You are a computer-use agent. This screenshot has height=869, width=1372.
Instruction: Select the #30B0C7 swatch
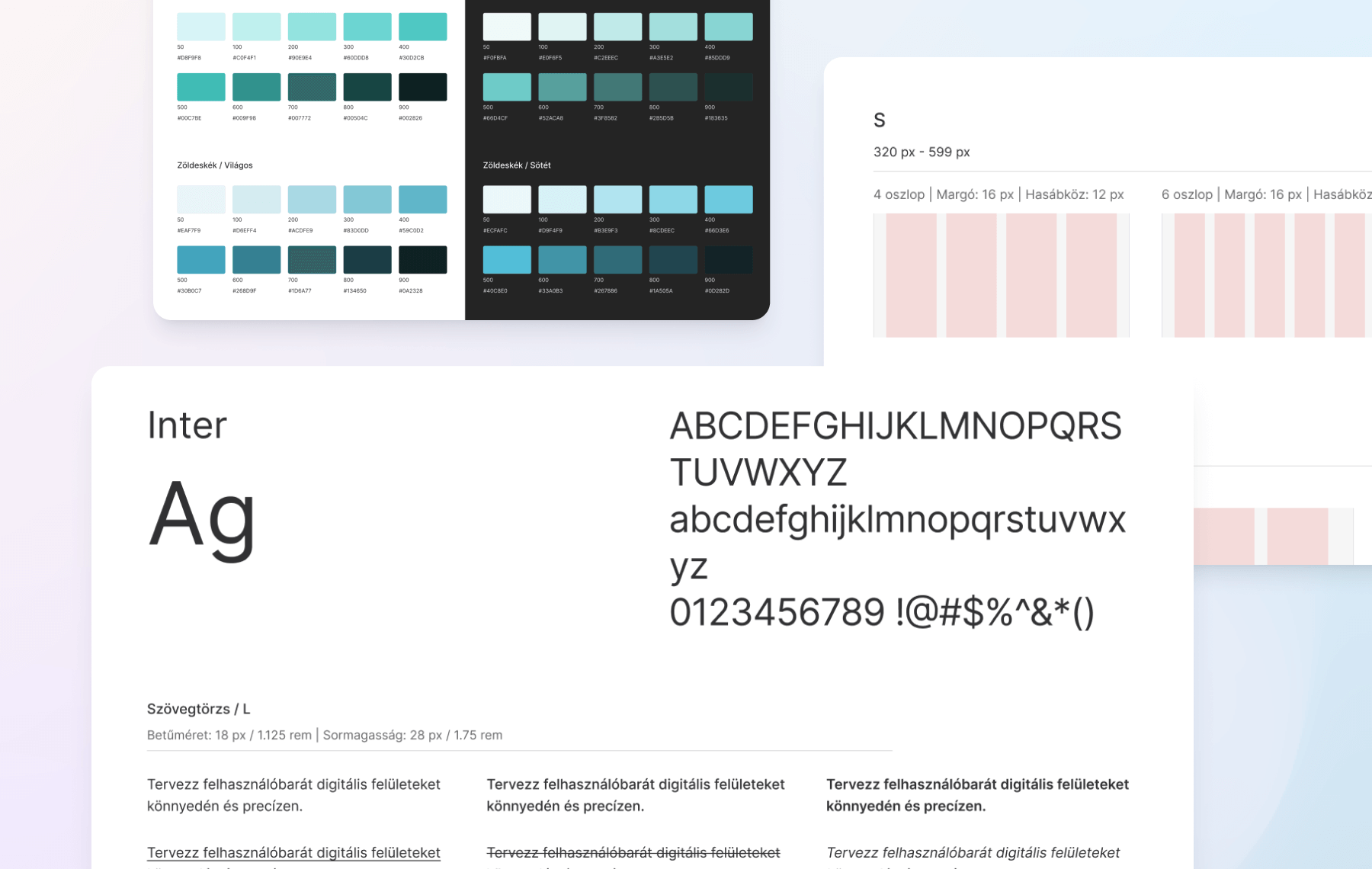201,260
